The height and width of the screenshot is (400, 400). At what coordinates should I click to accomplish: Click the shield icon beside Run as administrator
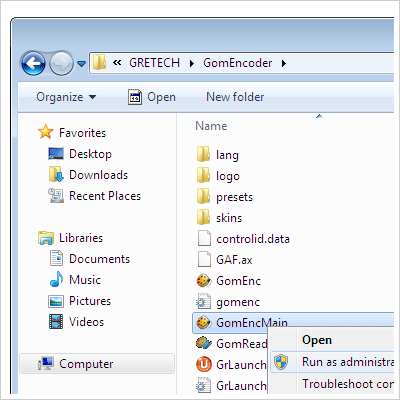coord(281,362)
